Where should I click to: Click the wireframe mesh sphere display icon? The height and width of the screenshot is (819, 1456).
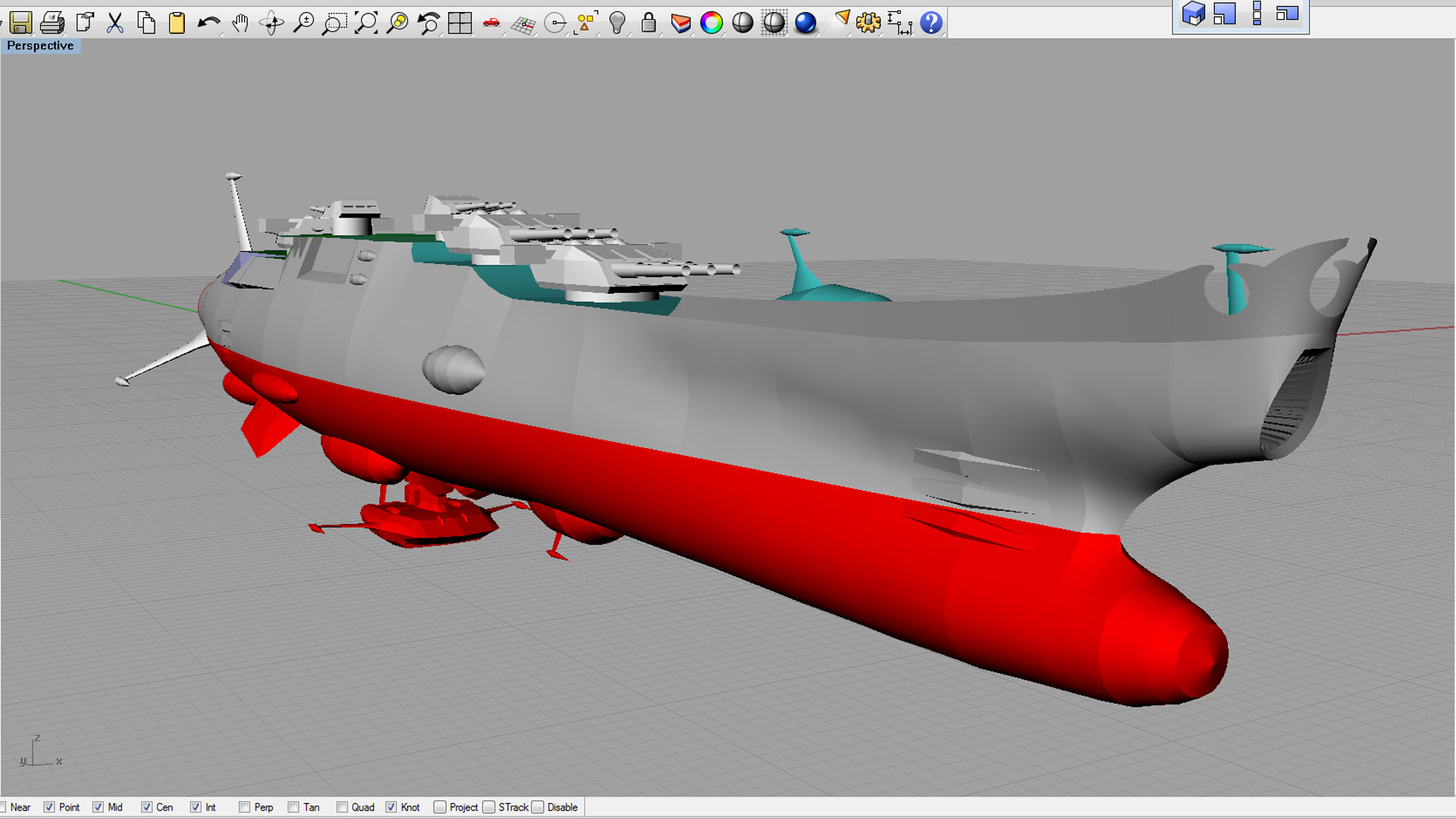point(774,23)
